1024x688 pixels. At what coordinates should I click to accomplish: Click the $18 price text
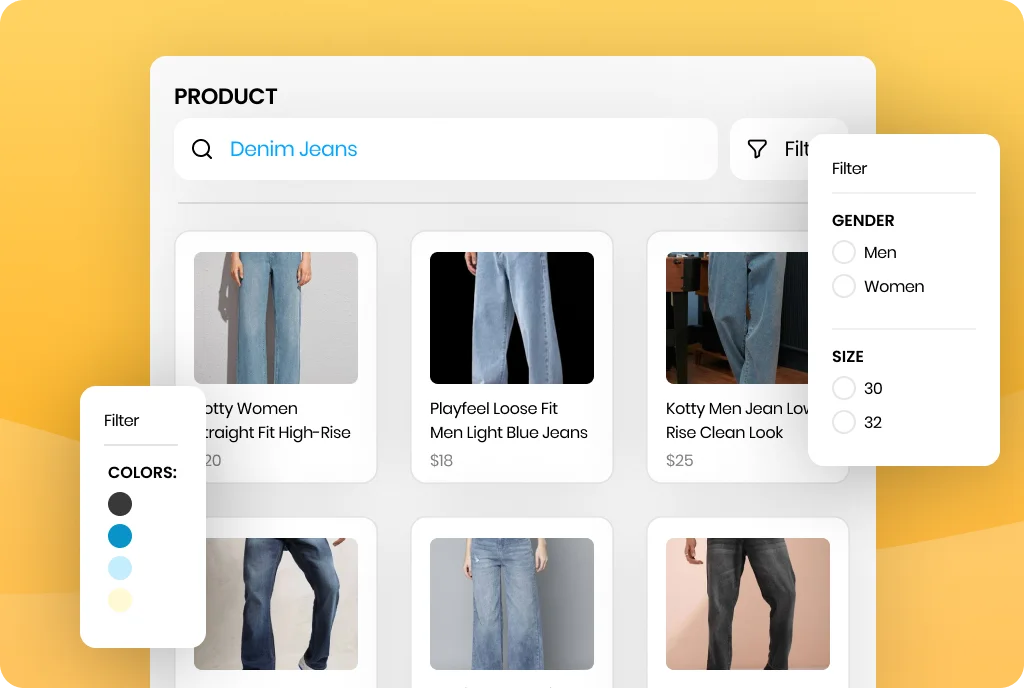pyautogui.click(x=441, y=460)
